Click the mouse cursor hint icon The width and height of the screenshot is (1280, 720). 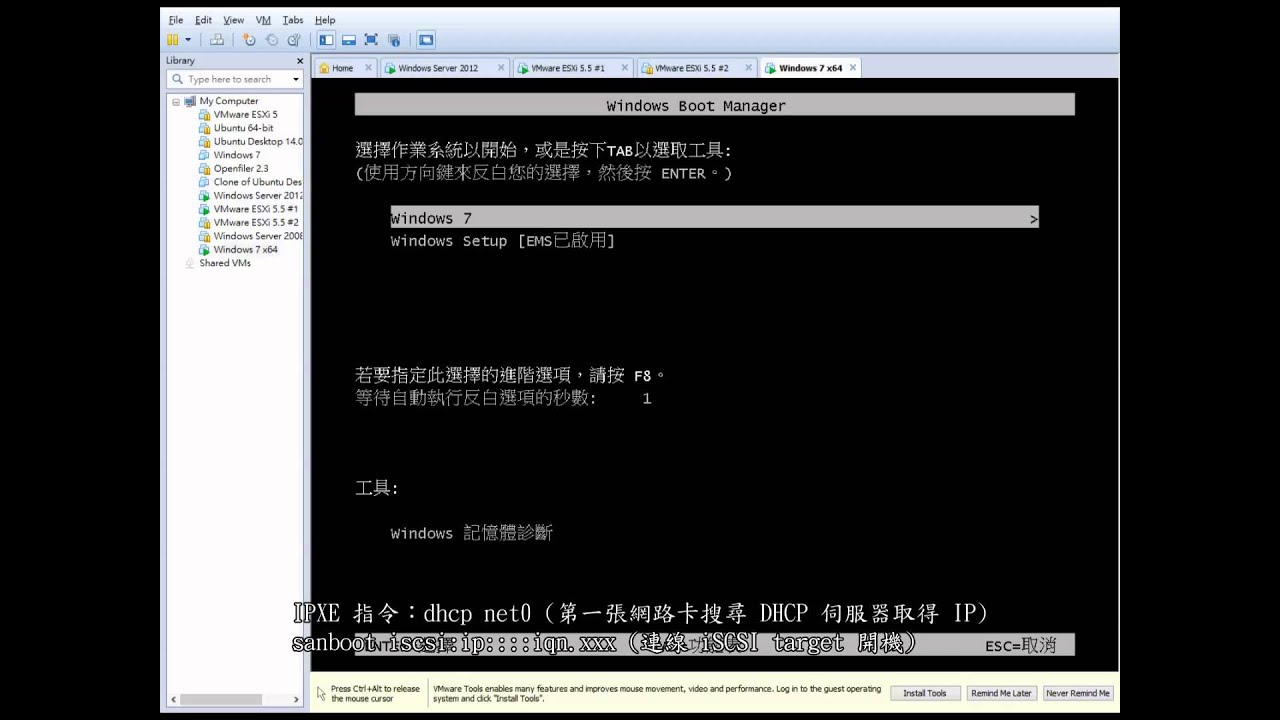(321, 693)
